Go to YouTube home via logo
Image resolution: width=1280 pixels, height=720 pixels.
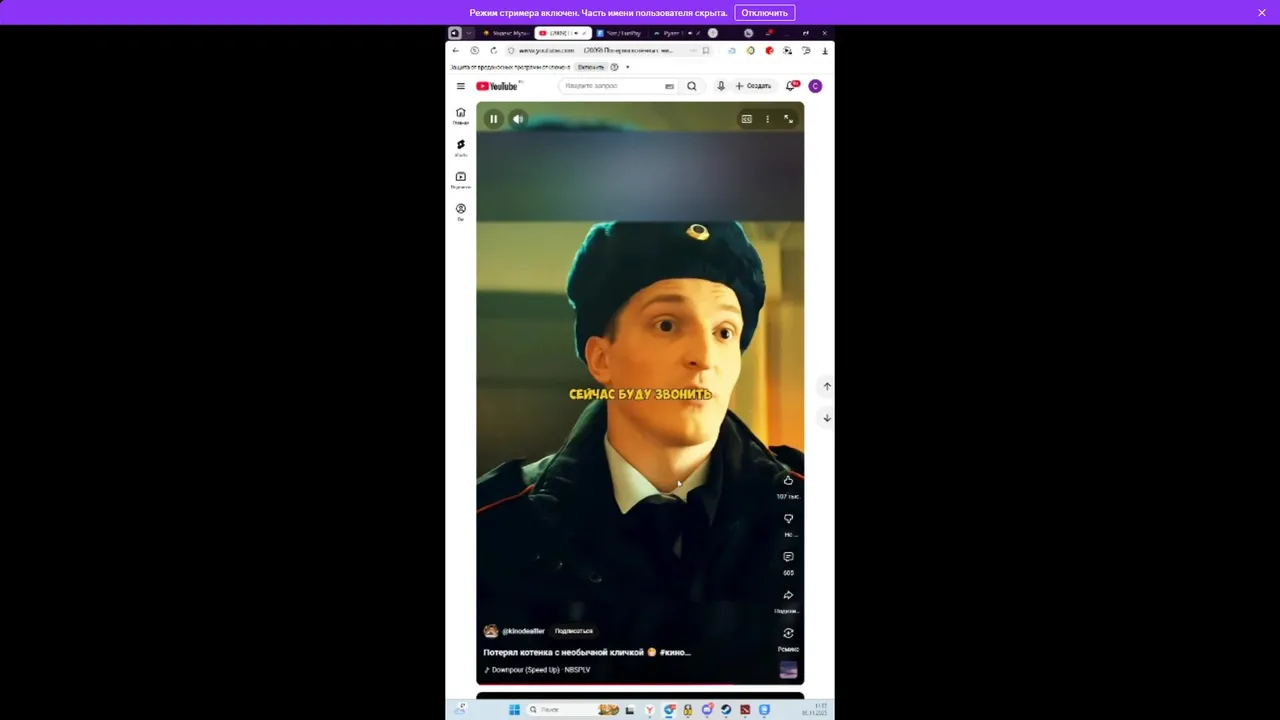point(497,86)
